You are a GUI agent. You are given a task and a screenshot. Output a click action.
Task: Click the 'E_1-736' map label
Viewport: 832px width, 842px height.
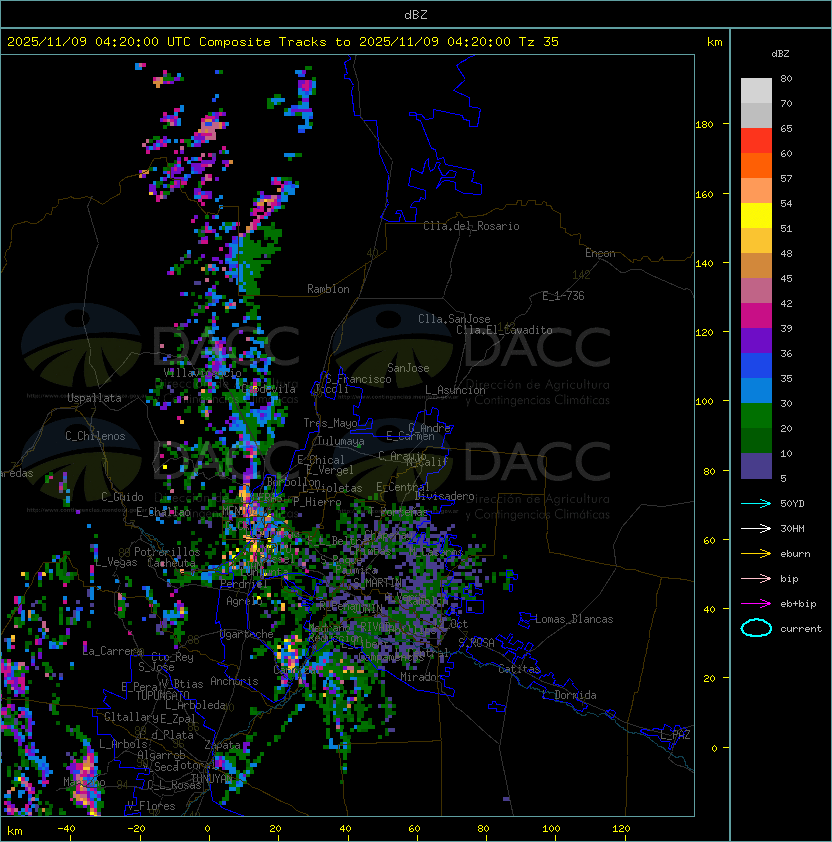pos(563,296)
